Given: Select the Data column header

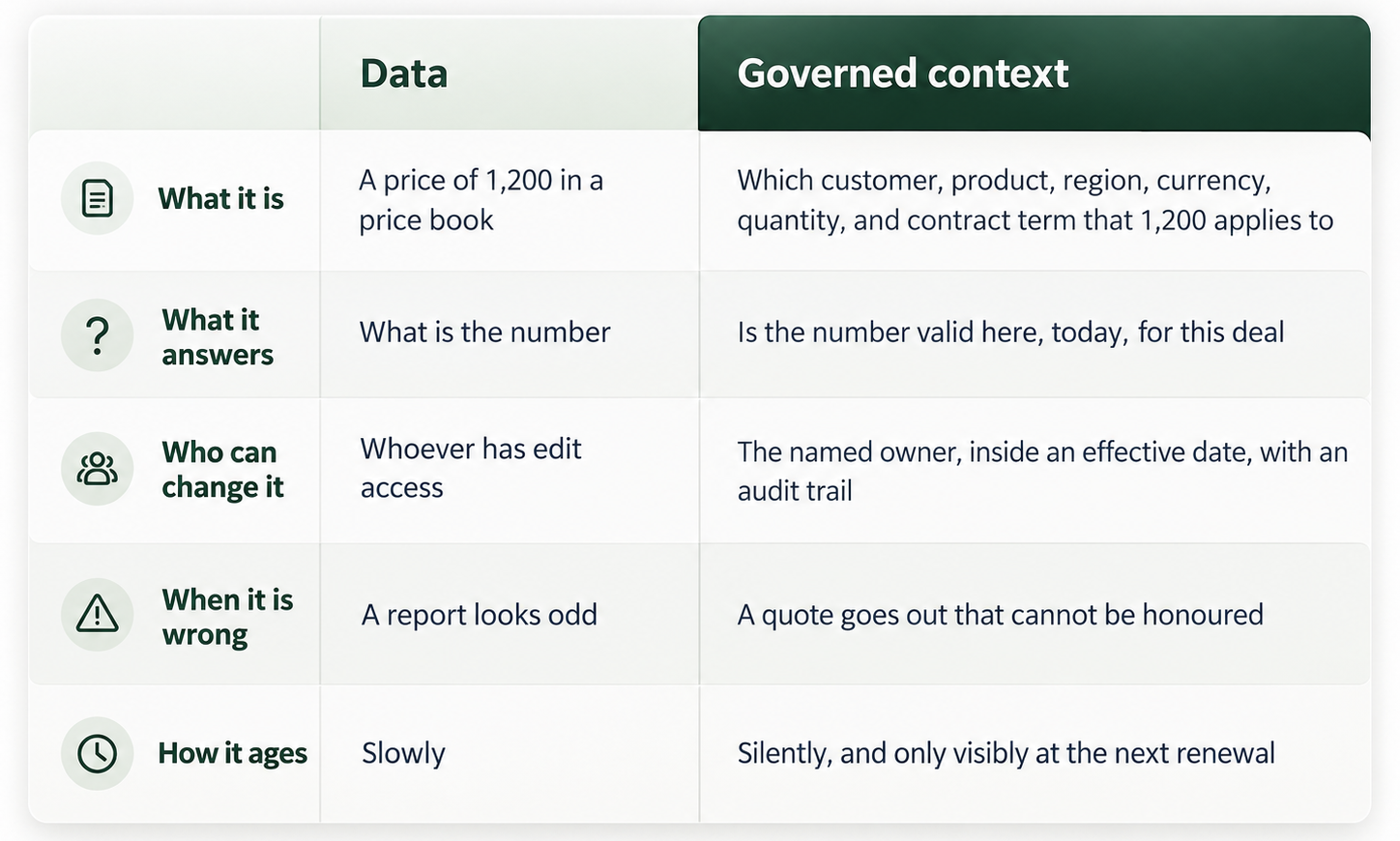Looking at the screenshot, I should (404, 73).
